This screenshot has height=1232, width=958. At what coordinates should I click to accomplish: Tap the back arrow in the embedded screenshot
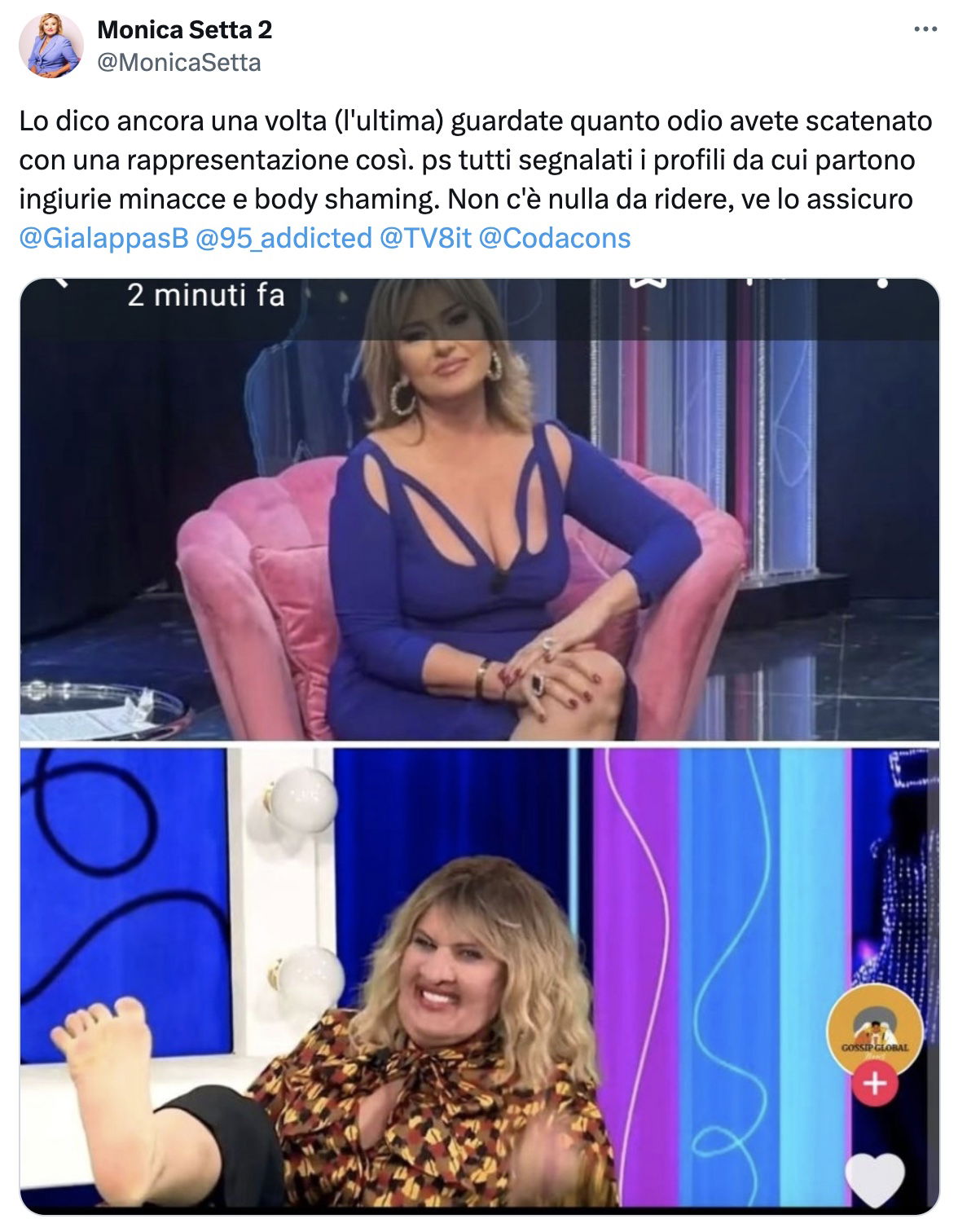pos(62,282)
